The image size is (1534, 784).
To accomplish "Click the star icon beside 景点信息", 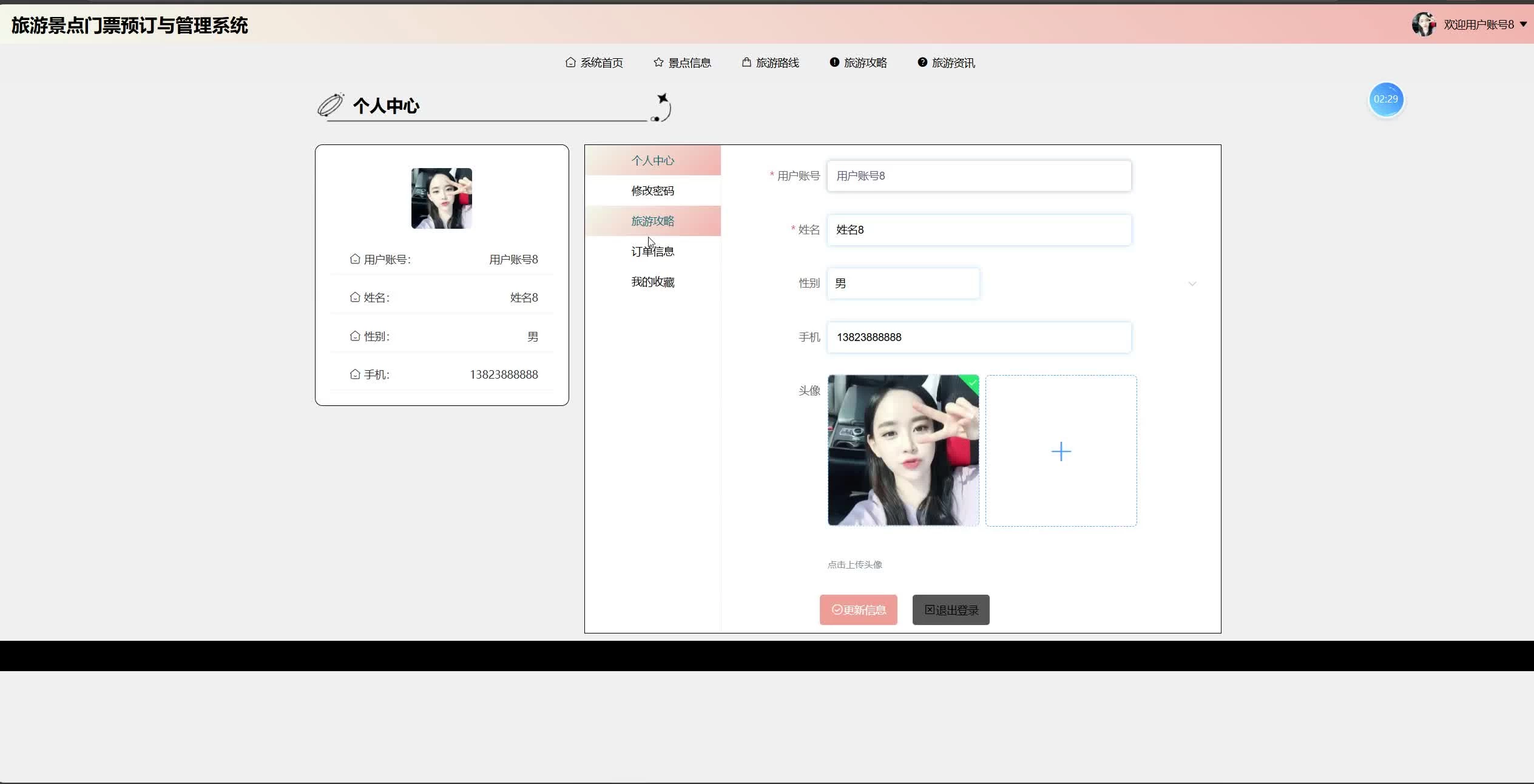I will [x=658, y=63].
